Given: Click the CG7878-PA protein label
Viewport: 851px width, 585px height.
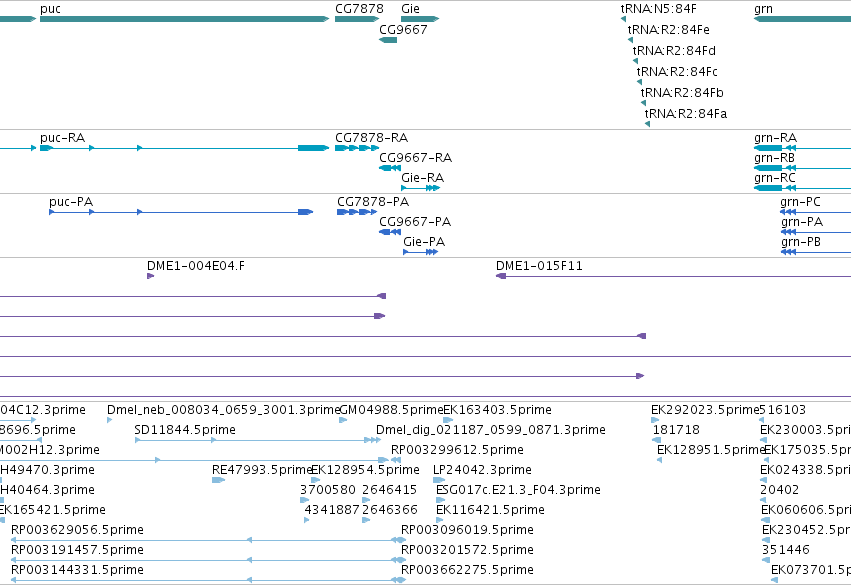Looking at the screenshot, I should click(373, 202).
